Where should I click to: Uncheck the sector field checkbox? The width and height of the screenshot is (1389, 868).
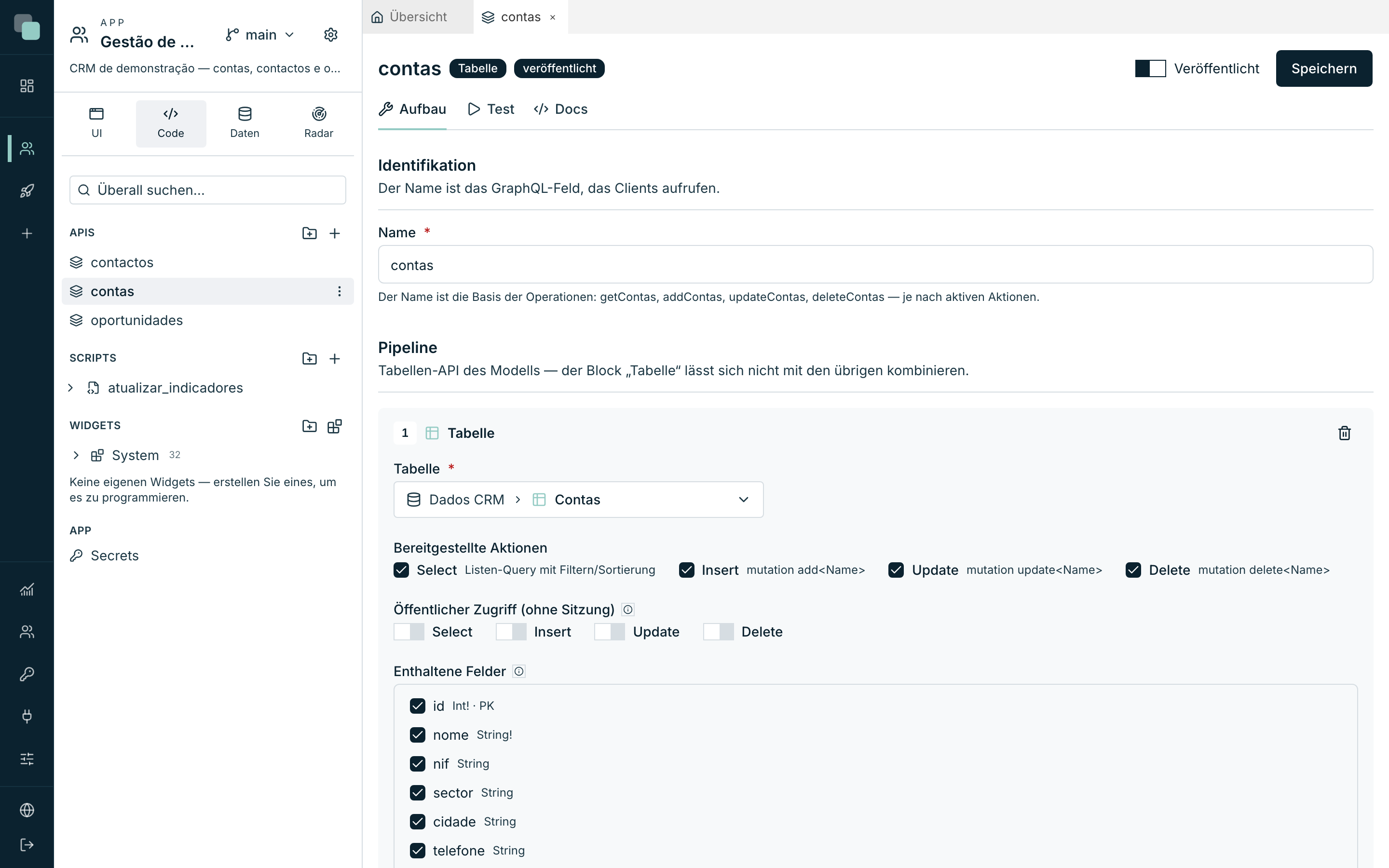click(417, 793)
